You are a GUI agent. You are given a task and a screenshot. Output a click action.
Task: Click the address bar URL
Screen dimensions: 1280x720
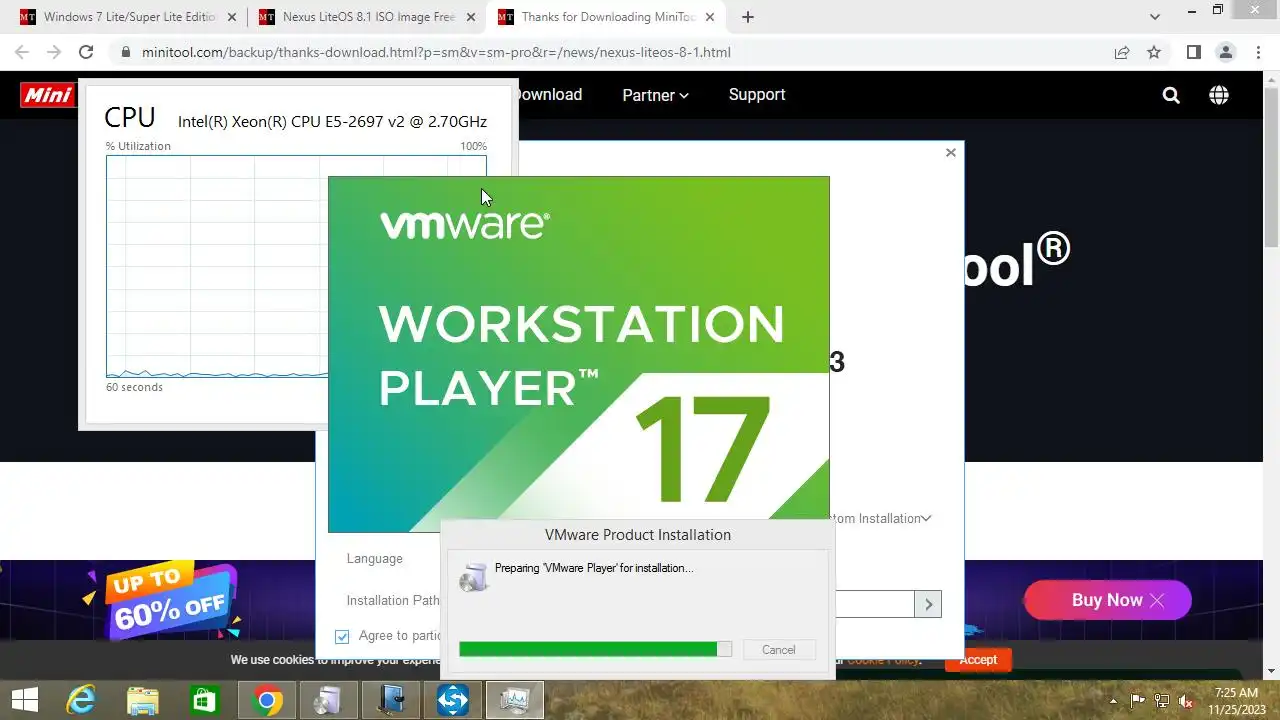coord(436,52)
